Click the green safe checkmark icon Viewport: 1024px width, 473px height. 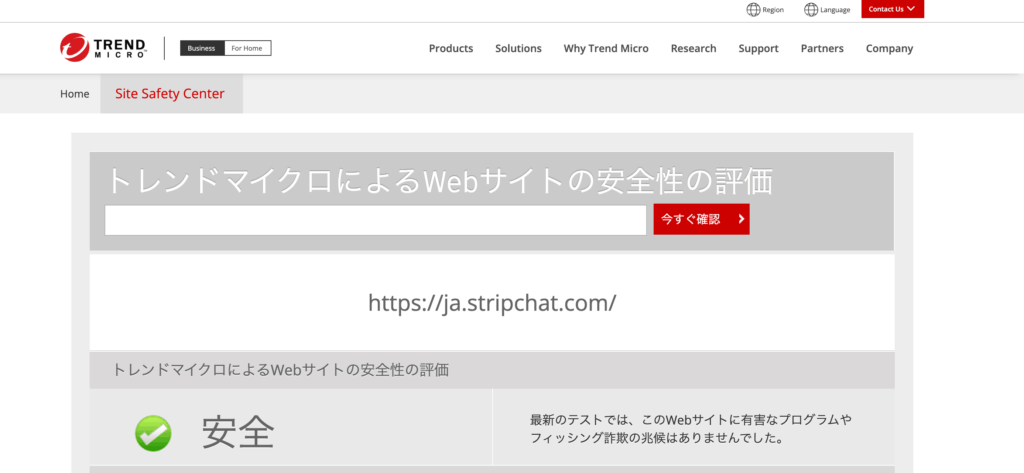[153, 433]
